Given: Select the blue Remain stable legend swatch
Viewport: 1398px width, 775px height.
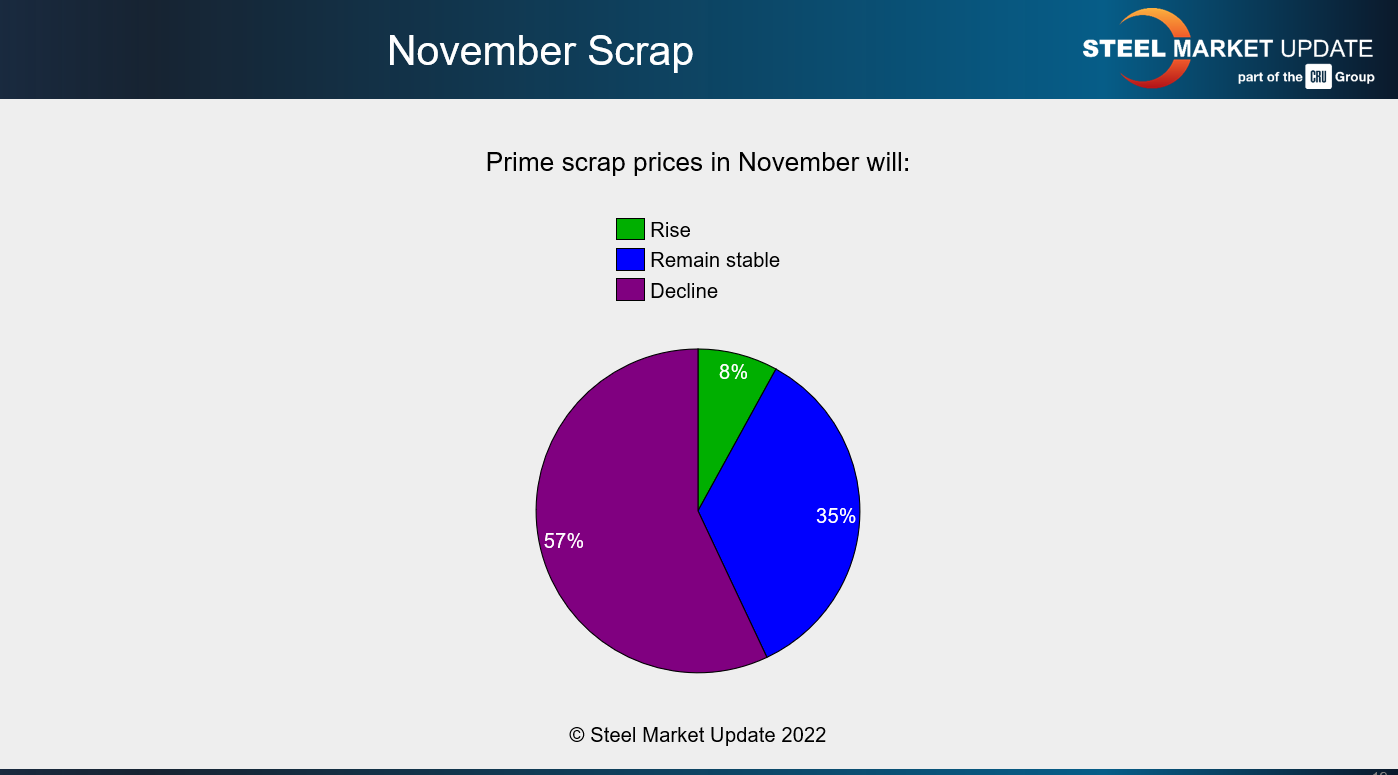Looking at the screenshot, I should tap(630, 260).
